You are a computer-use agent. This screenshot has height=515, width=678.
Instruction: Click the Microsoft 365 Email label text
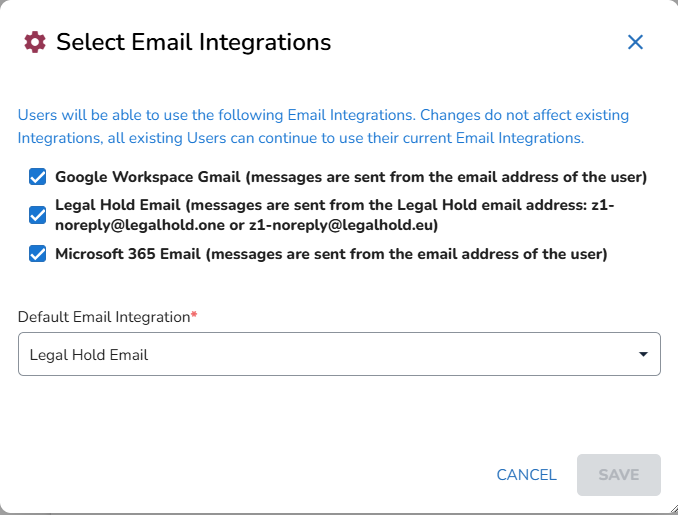[x=128, y=253]
